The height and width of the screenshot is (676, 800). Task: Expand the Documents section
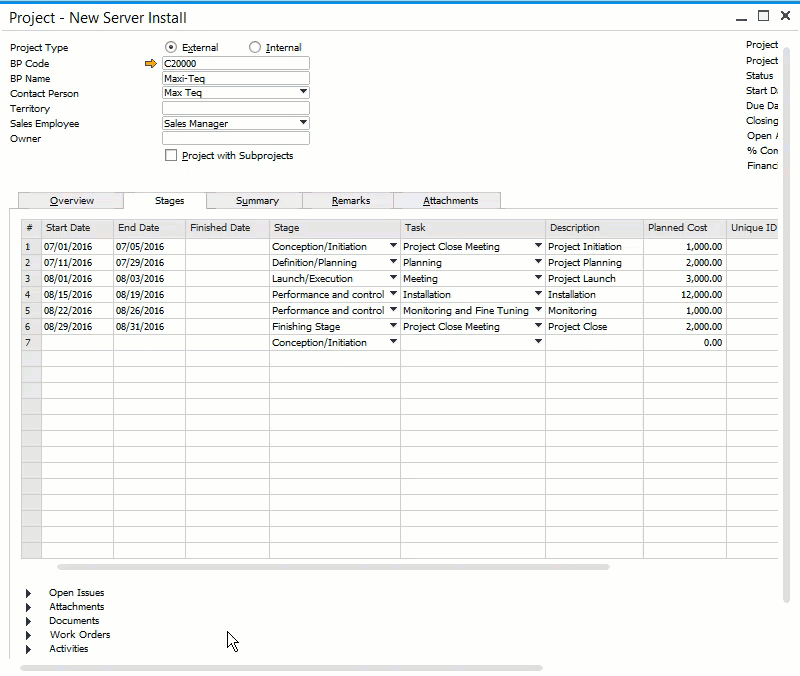coord(27,620)
